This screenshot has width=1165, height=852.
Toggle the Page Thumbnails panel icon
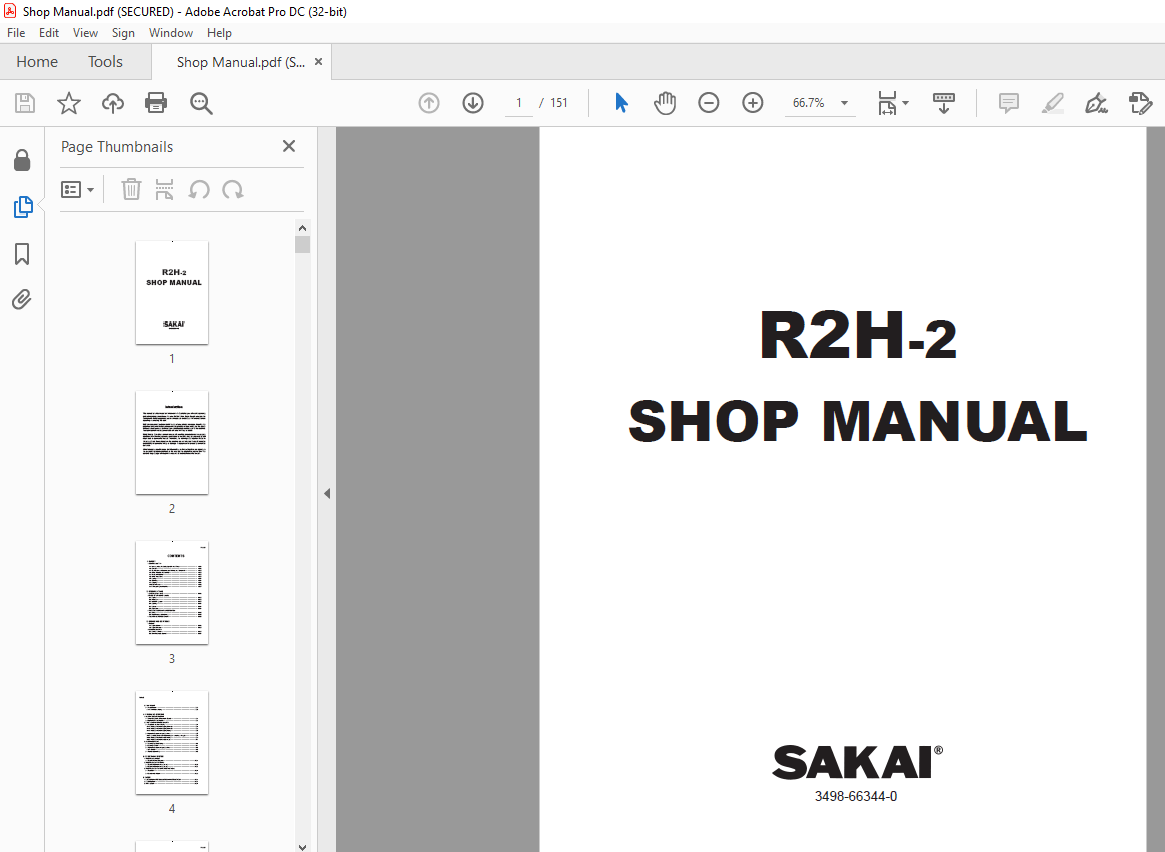(23, 207)
